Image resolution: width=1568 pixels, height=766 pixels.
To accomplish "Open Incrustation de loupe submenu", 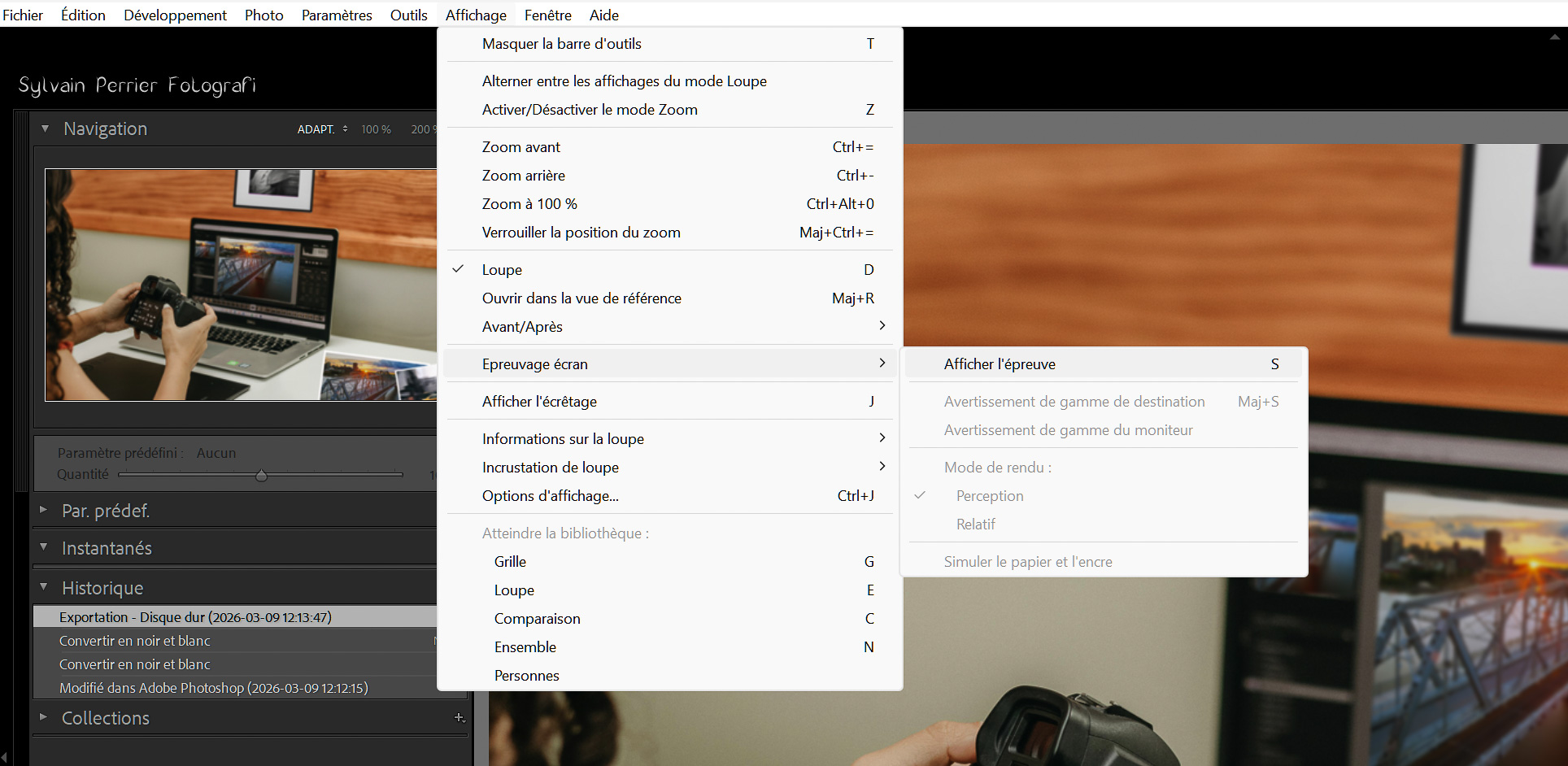I will (x=551, y=468).
